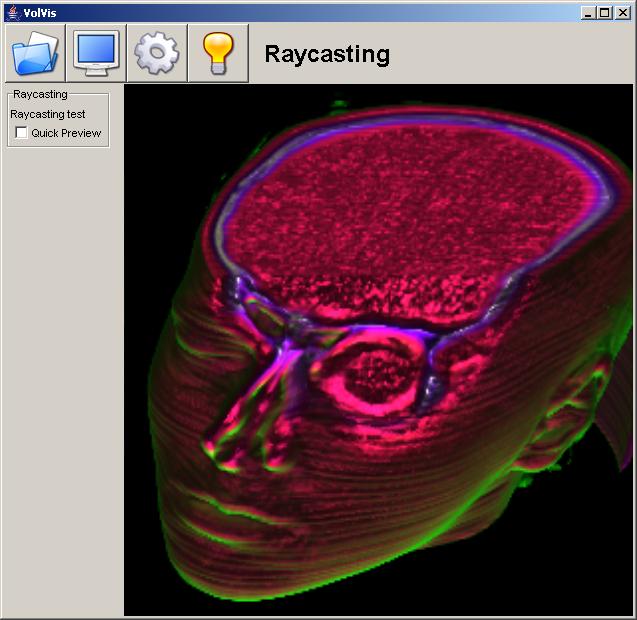This screenshot has width=637, height=620.
Task: Click the monitor display toolbar icon
Action: pos(96,53)
